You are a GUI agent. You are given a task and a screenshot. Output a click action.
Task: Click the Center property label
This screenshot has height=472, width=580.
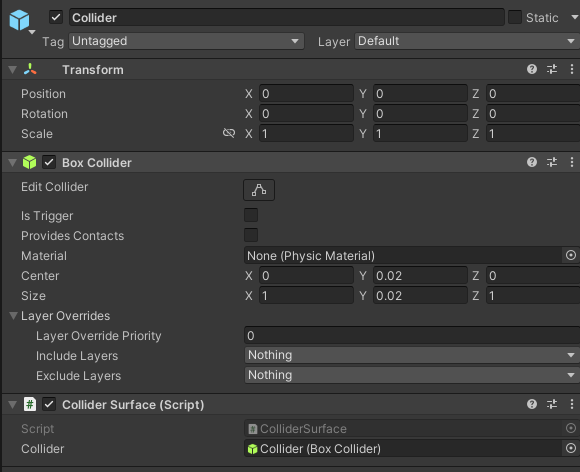(x=40, y=276)
